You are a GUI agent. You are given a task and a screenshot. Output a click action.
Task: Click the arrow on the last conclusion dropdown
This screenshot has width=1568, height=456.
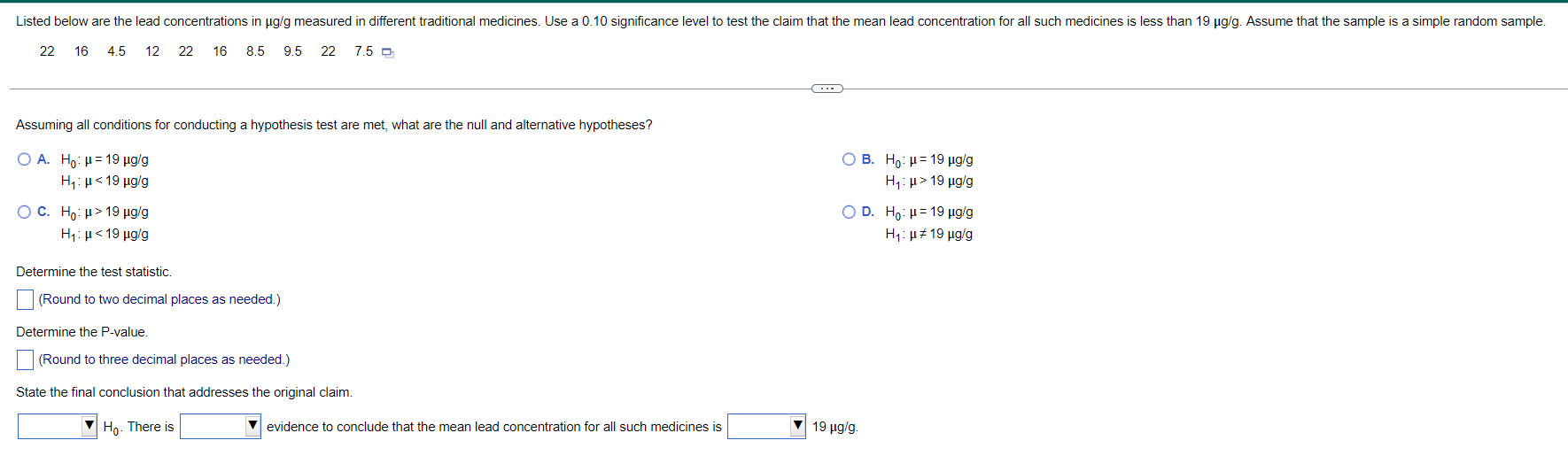[797, 426]
